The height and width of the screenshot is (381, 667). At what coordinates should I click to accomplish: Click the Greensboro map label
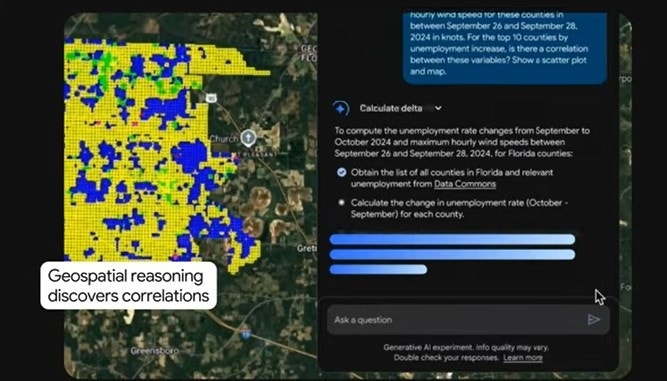coord(155,351)
